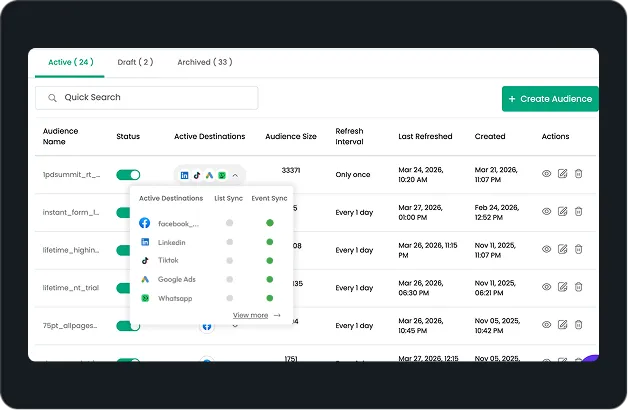
Task: Click the WhatsApp icon in destinations popup
Action: point(145,298)
